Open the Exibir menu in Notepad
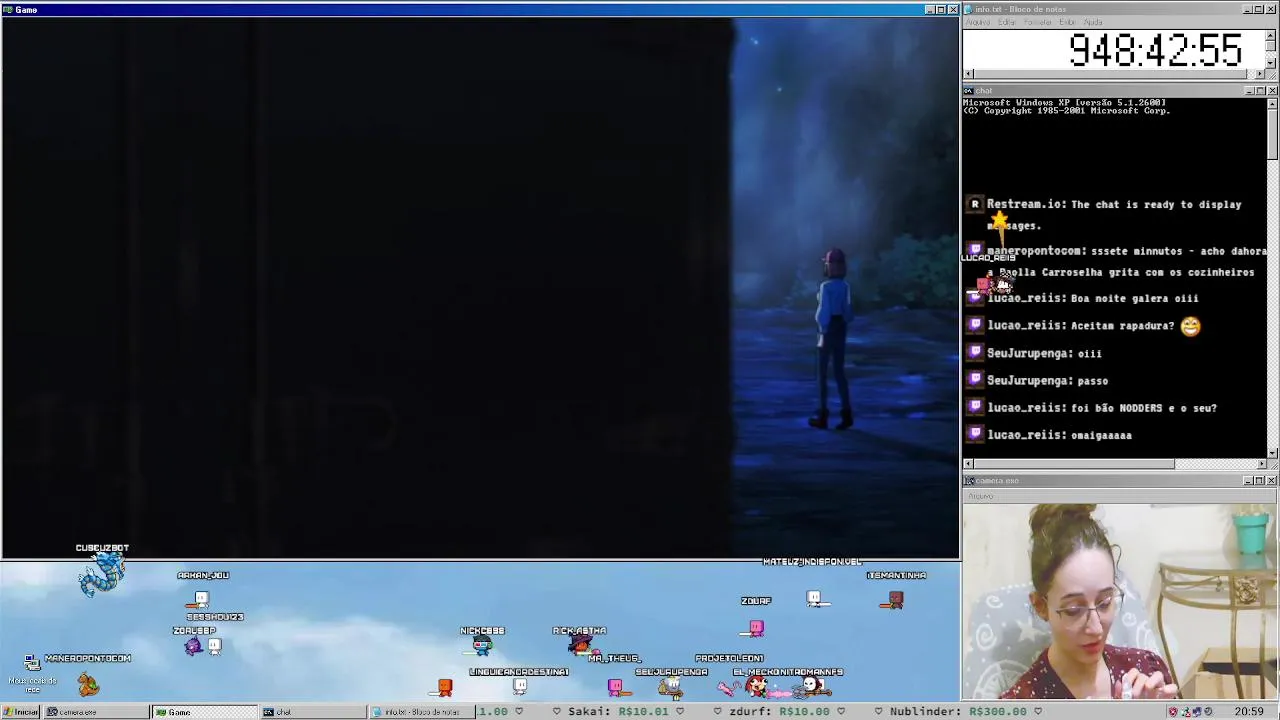 (x=1067, y=22)
